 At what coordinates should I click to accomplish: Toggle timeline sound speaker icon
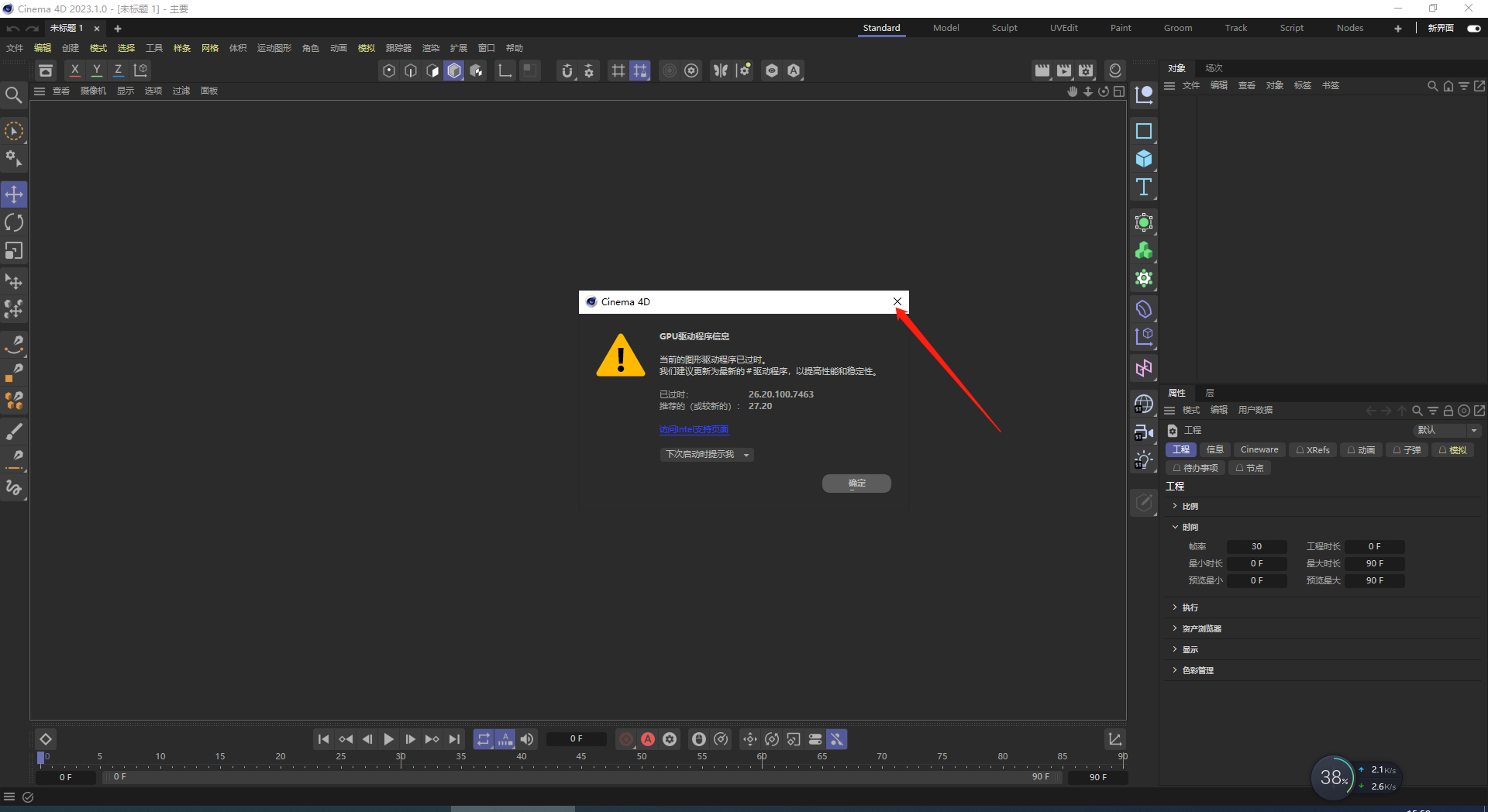tap(527, 739)
